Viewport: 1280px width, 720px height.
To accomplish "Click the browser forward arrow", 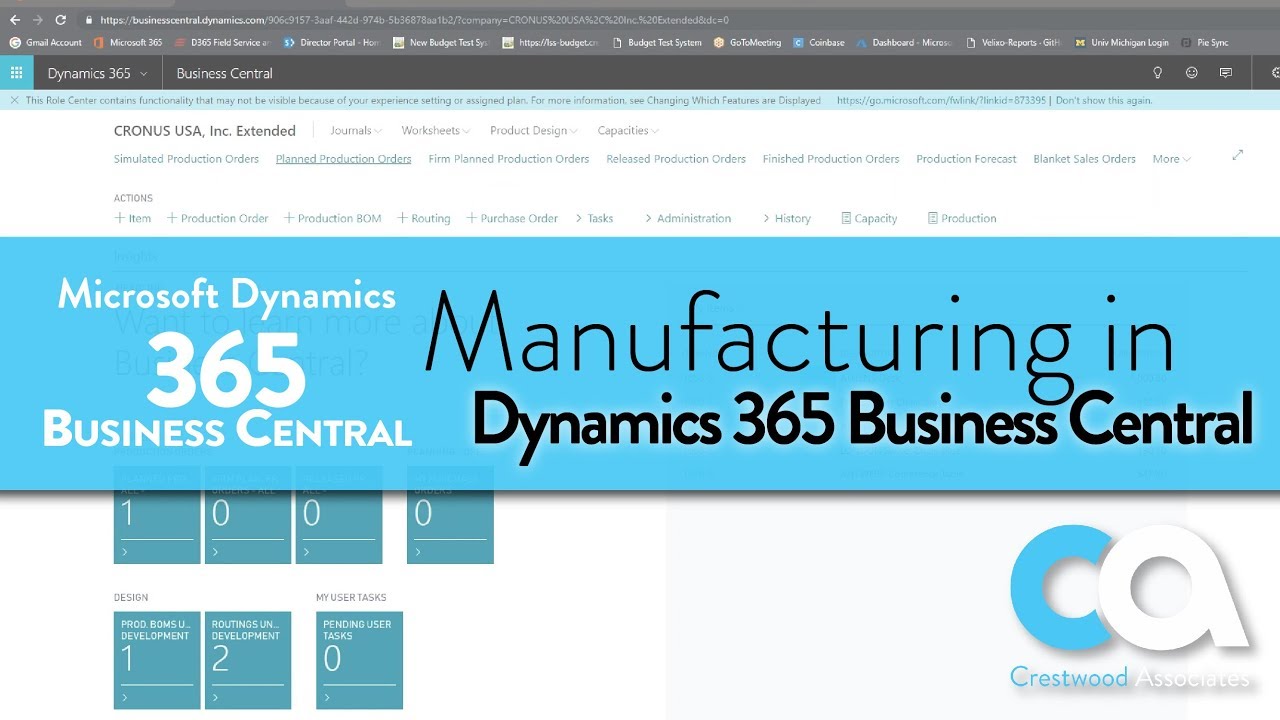I will coord(37,19).
